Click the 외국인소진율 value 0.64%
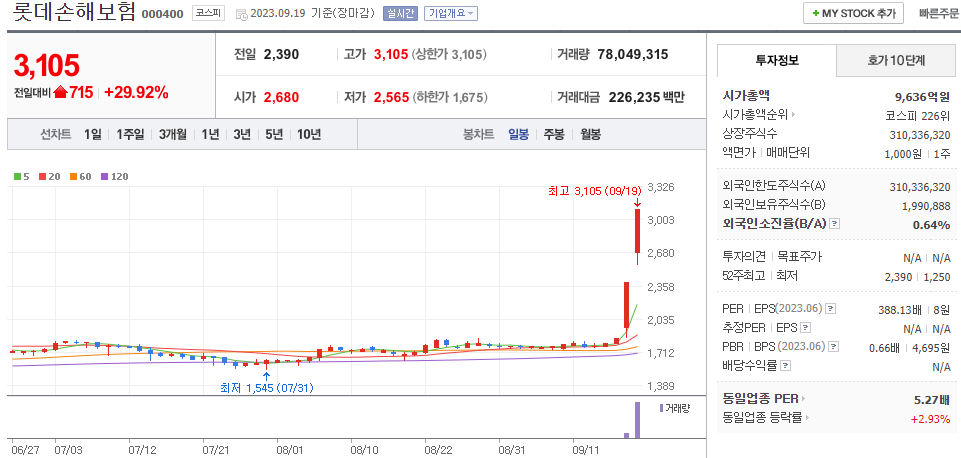The image size is (961, 458). coord(931,225)
